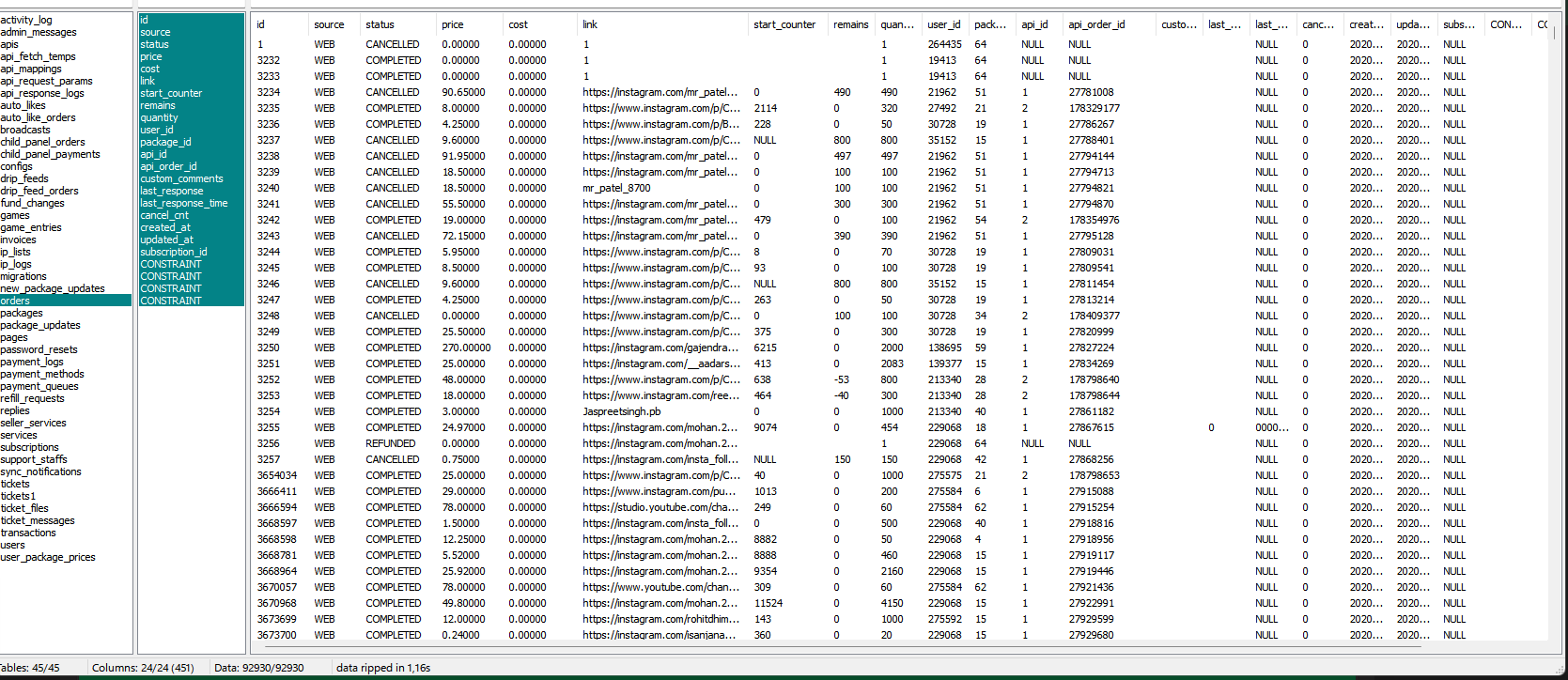Click start_counter cell 11524
Screen dimensions: 1568x680
(x=768, y=603)
